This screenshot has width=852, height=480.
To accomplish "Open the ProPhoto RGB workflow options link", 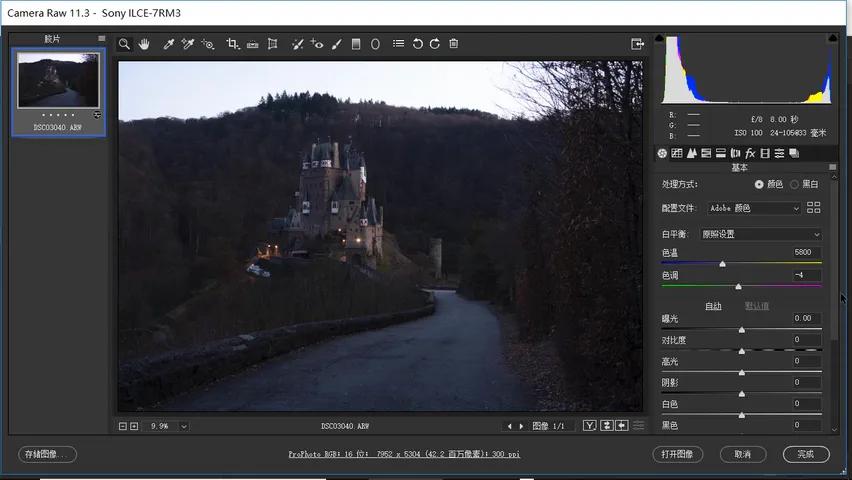I will point(404,454).
